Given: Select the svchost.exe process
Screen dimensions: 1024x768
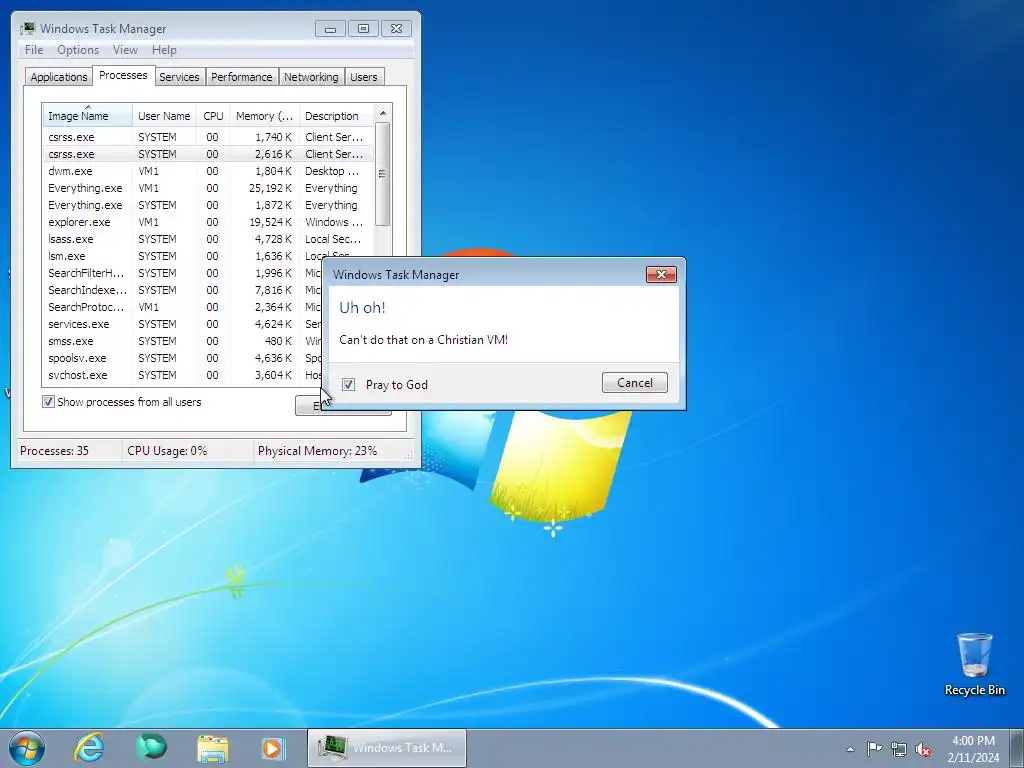Looking at the screenshot, I should [x=182, y=375].
